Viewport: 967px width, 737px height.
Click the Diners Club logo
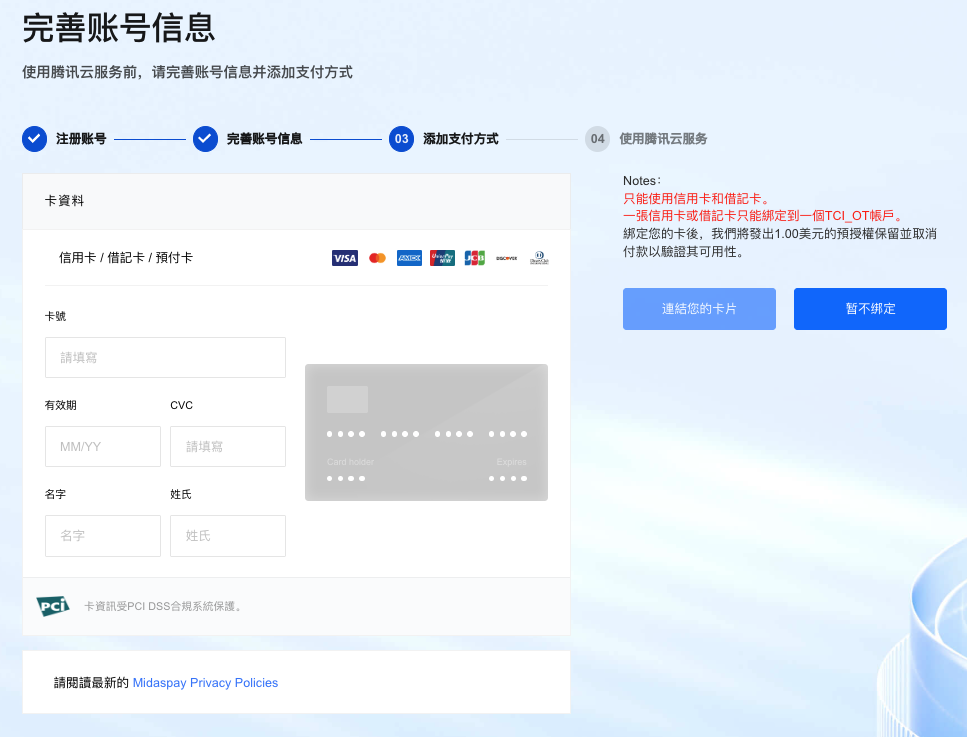(539, 258)
